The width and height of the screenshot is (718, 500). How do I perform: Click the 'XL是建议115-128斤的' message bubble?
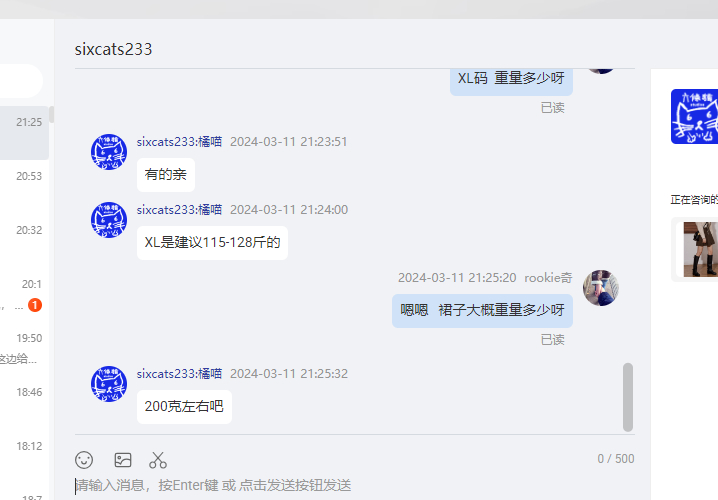point(212,243)
